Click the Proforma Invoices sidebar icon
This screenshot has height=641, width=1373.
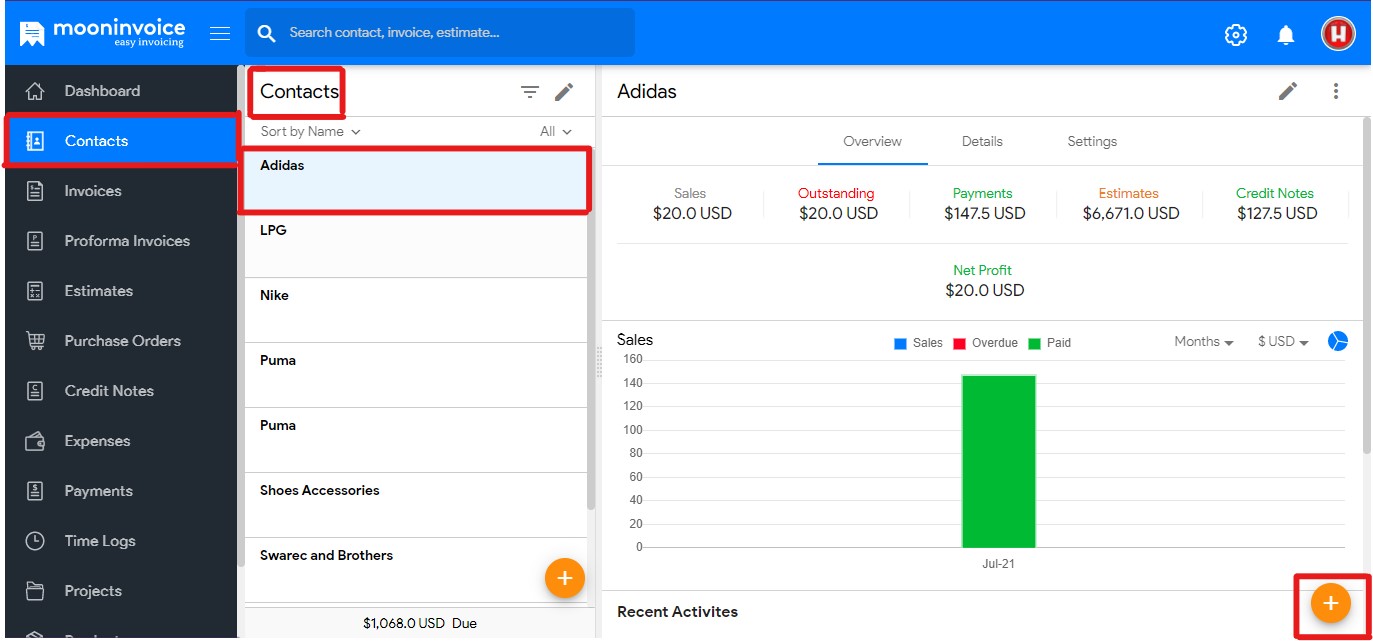(x=35, y=241)
